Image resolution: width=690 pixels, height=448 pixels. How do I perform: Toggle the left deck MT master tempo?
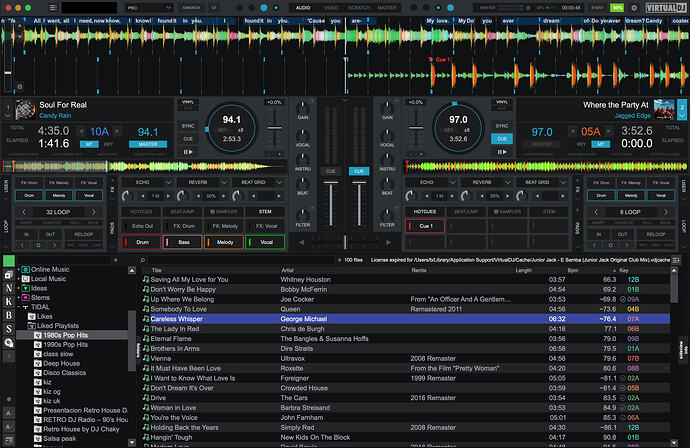click(x=89, y=144)
